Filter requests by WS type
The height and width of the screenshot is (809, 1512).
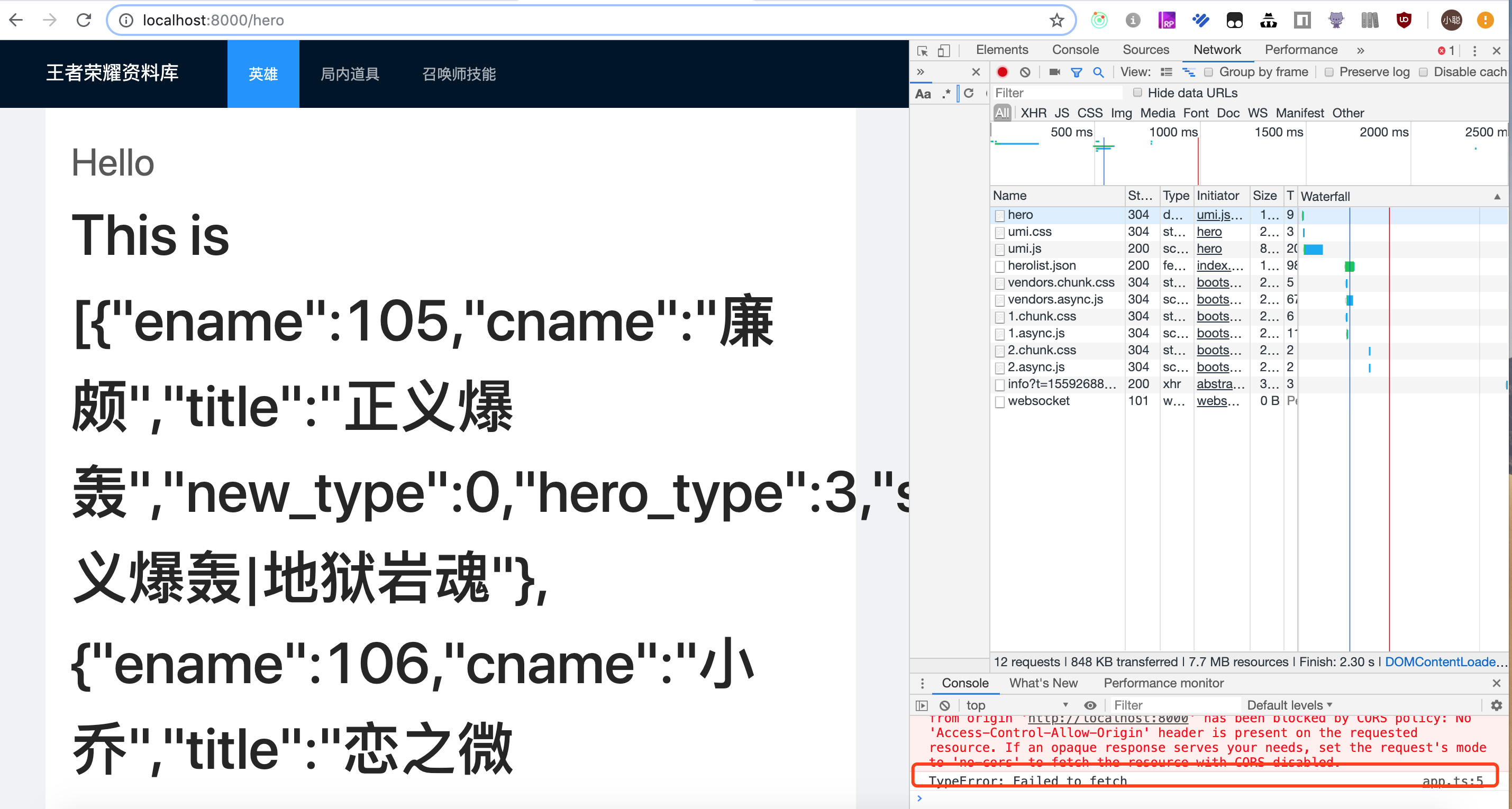tap(1257, 113)
